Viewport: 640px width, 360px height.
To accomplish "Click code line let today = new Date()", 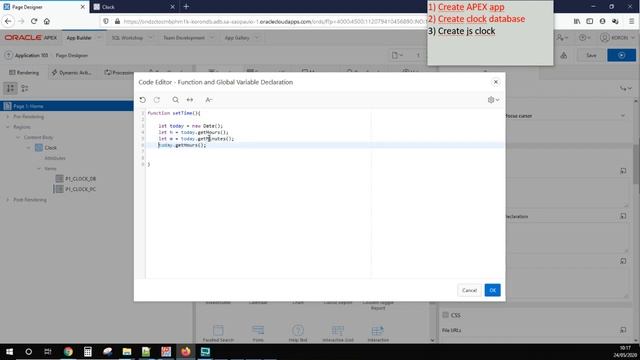I will pyautogui.click(x=191, y=126).
